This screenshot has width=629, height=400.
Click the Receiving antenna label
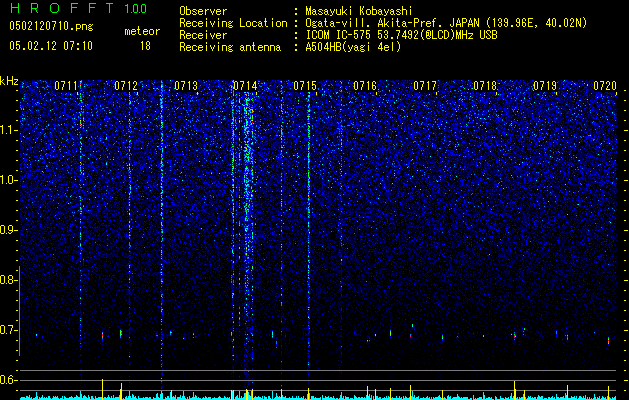point(230,47)
